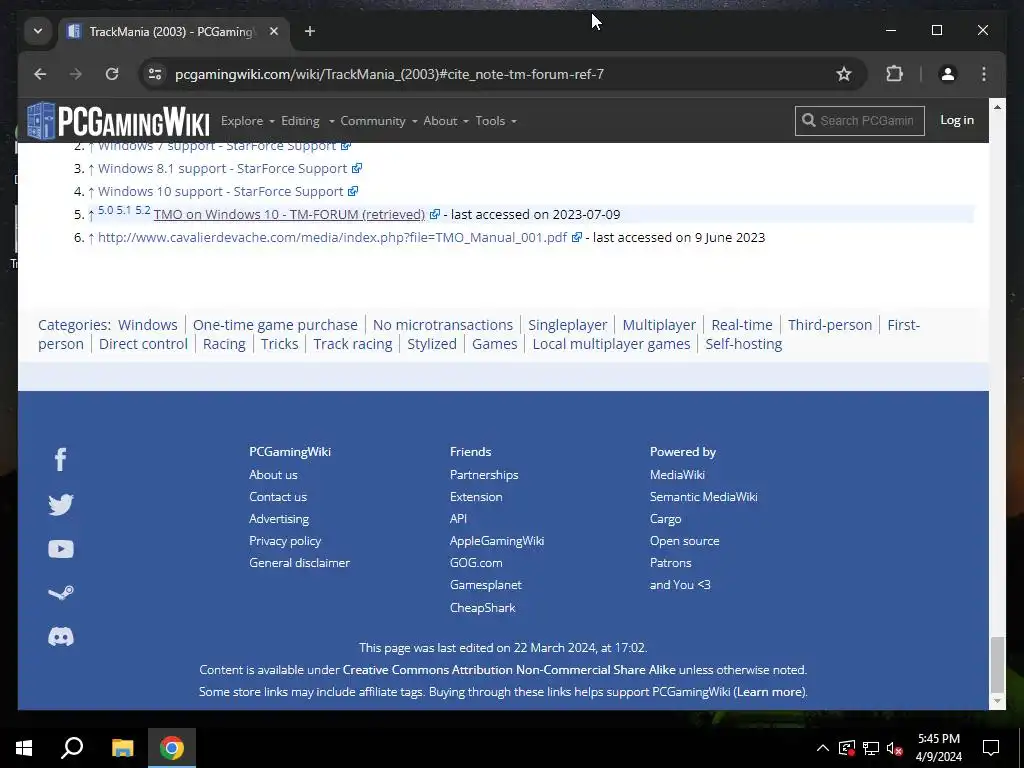Open the Windows category link
1024x768 pixels.
pos(148,325)
